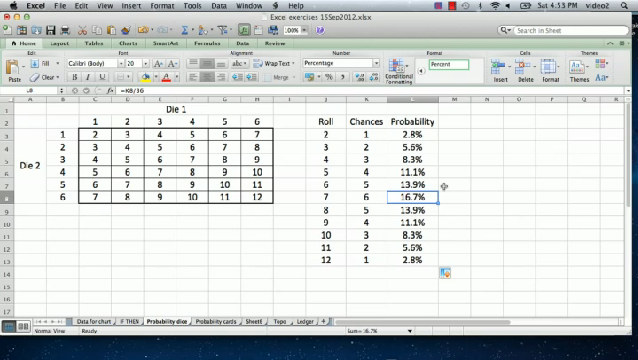Switch to the Charts ribbon tab

pos(128,43)
